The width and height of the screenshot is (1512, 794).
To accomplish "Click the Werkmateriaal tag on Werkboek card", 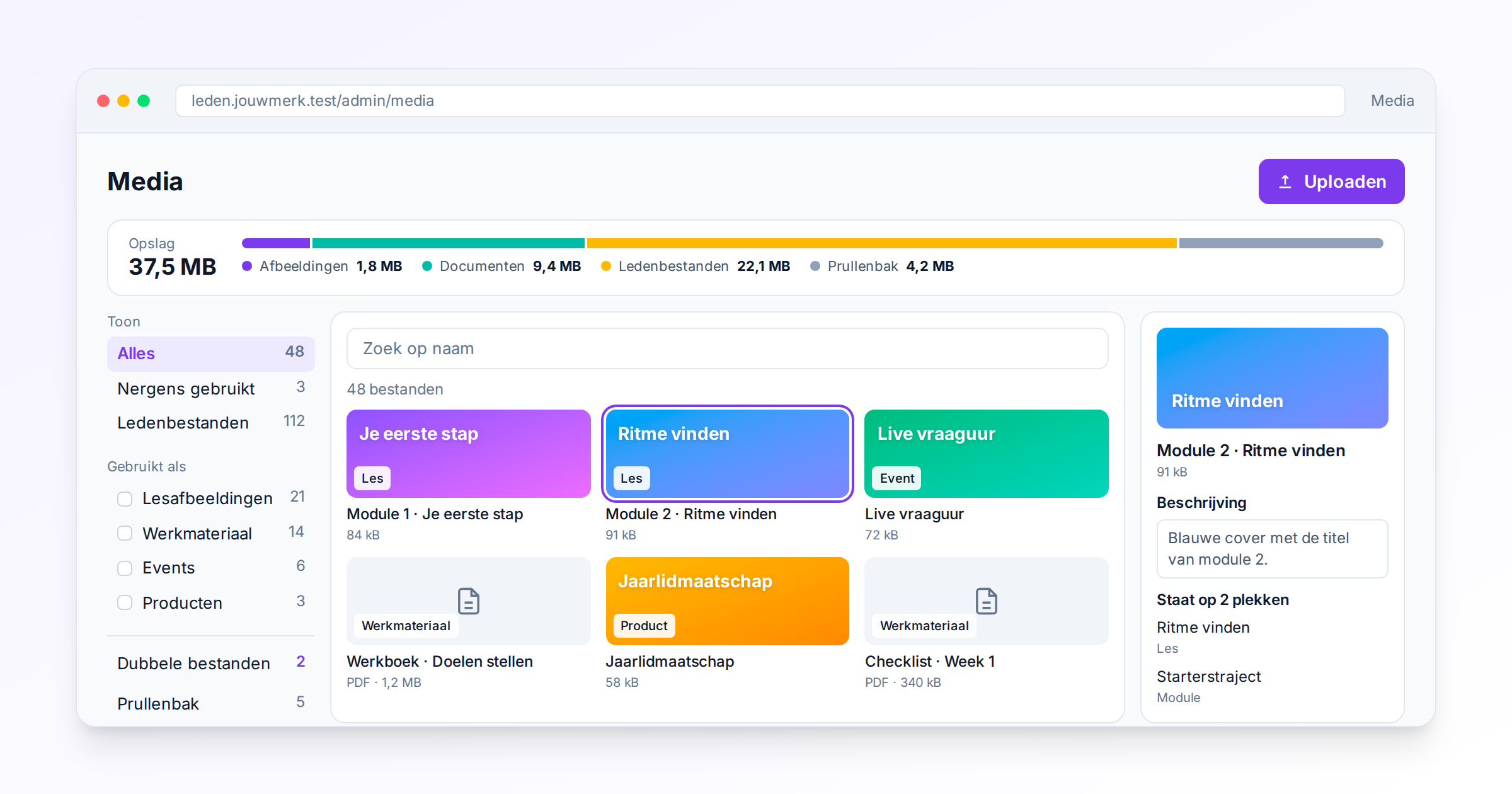I will point(406,626).
